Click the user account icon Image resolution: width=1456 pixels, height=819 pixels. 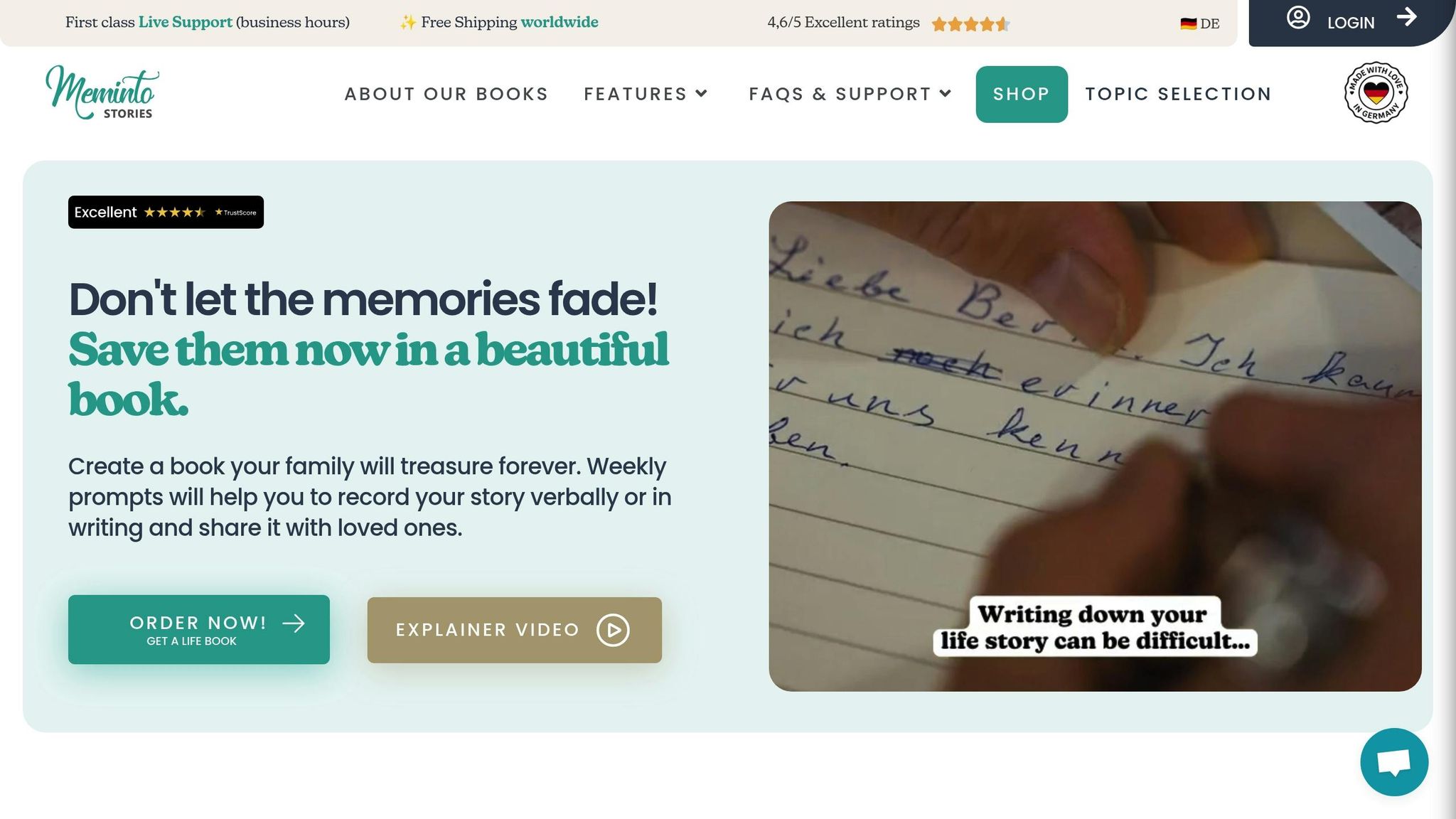pyautogui.click(x=1298, y=18)
